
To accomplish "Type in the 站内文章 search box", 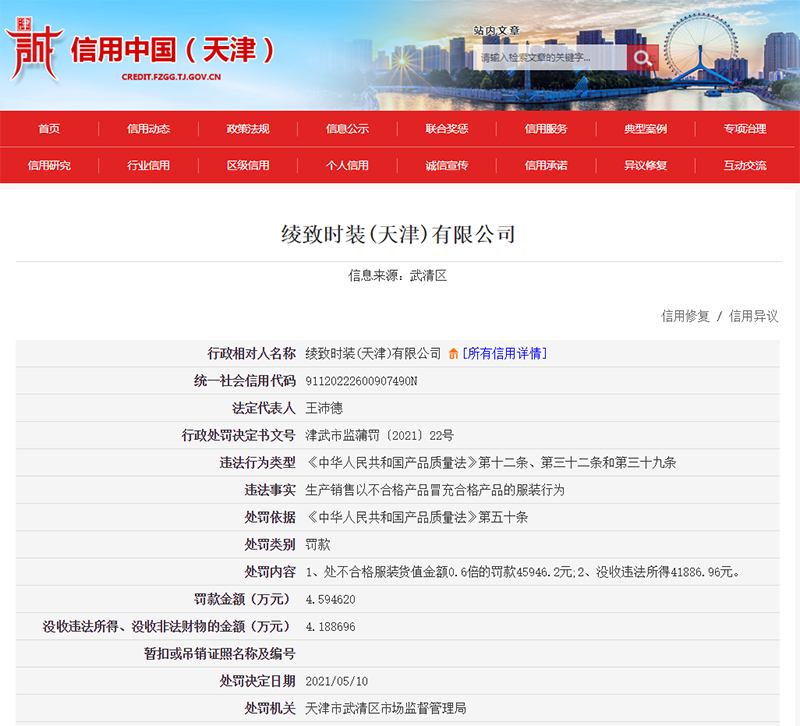I will (550, 58).
